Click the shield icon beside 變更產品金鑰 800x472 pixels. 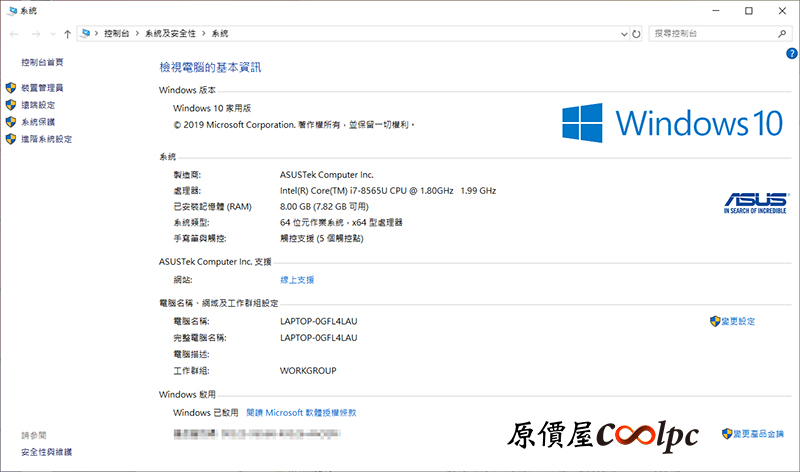click(727, 434)
